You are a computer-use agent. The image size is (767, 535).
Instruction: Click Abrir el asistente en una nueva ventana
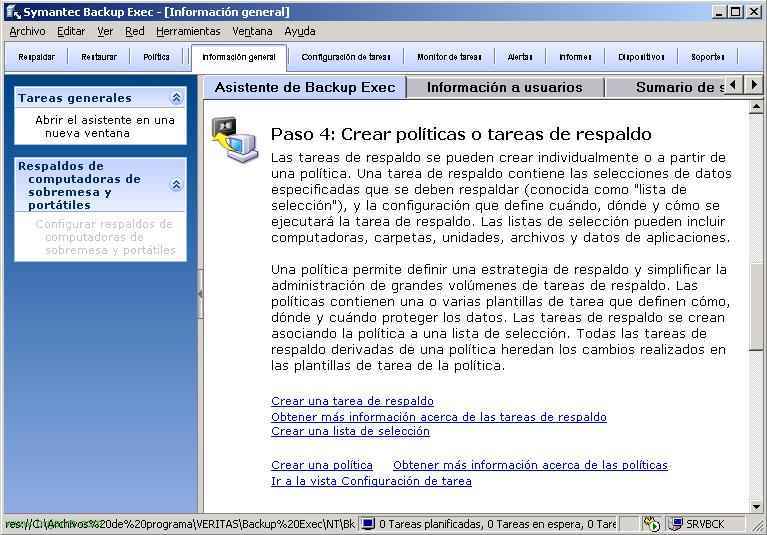[105, 127]
